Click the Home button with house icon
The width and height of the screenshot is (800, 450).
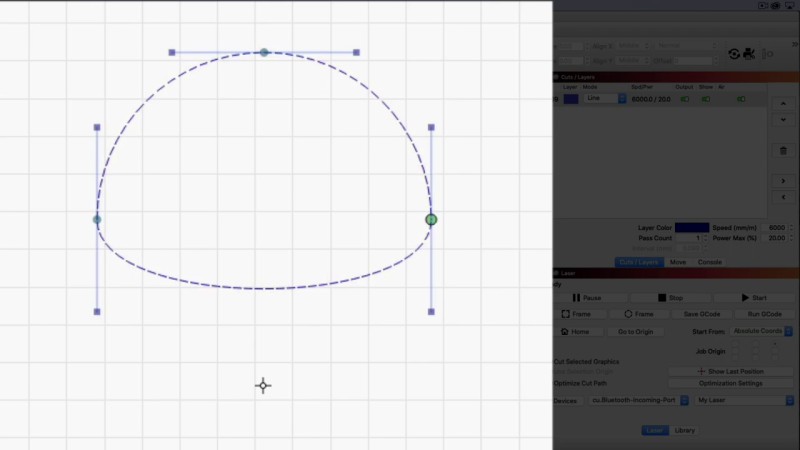click(575, 331)
